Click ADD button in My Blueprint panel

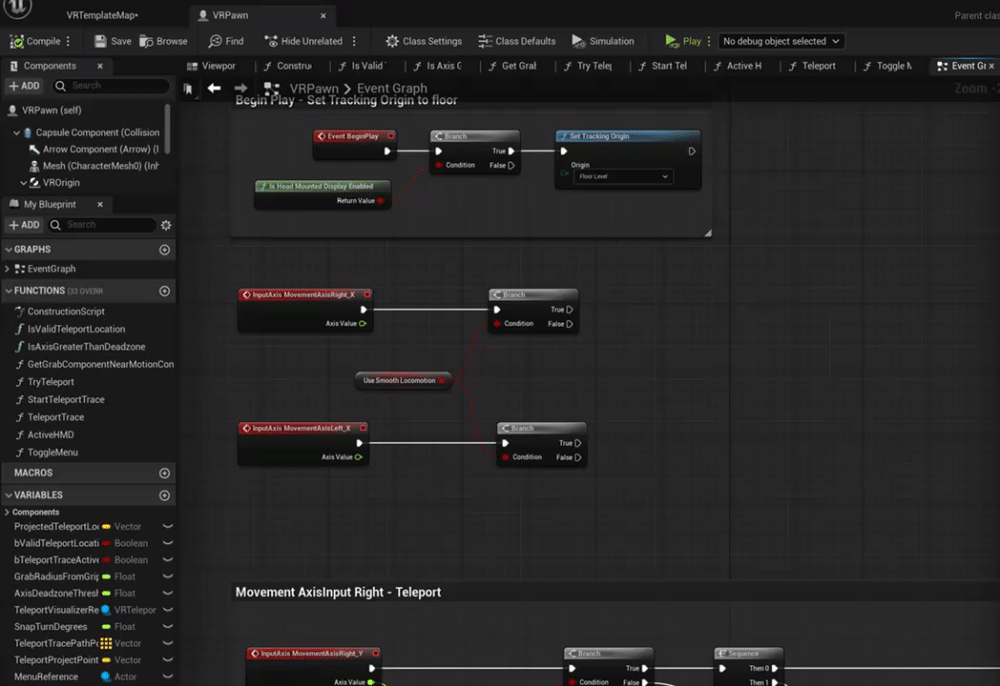tap(24, 224)
